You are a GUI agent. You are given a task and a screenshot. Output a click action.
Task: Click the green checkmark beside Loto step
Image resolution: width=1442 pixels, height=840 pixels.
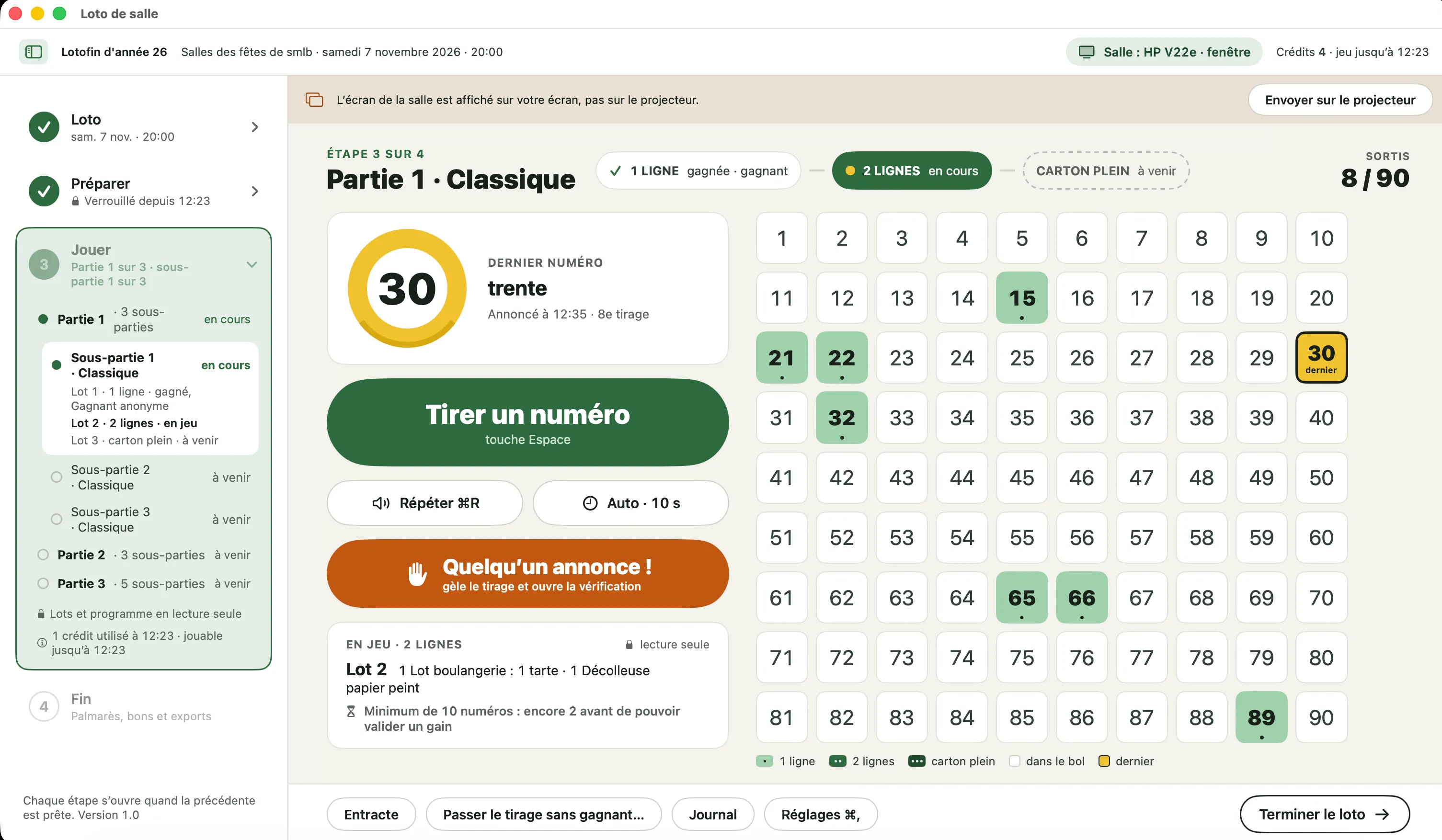point(44,127)
